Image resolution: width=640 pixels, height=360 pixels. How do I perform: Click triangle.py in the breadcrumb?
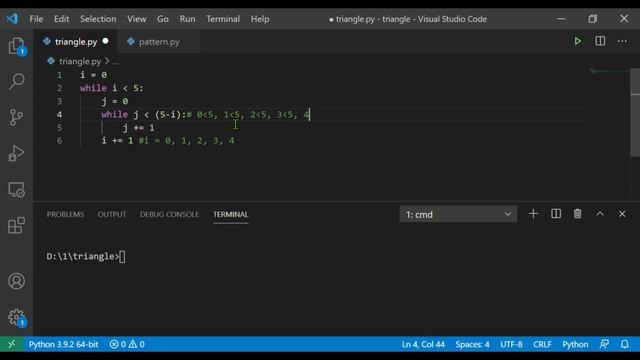[80, 61]
